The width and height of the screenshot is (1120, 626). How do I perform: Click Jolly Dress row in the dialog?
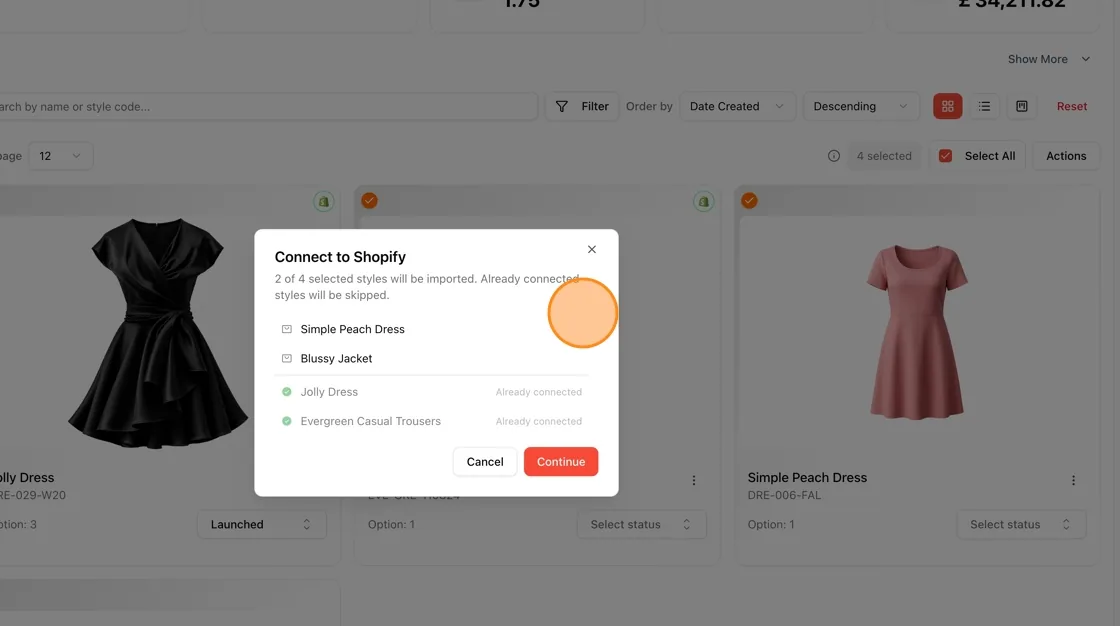coord(432,392)
